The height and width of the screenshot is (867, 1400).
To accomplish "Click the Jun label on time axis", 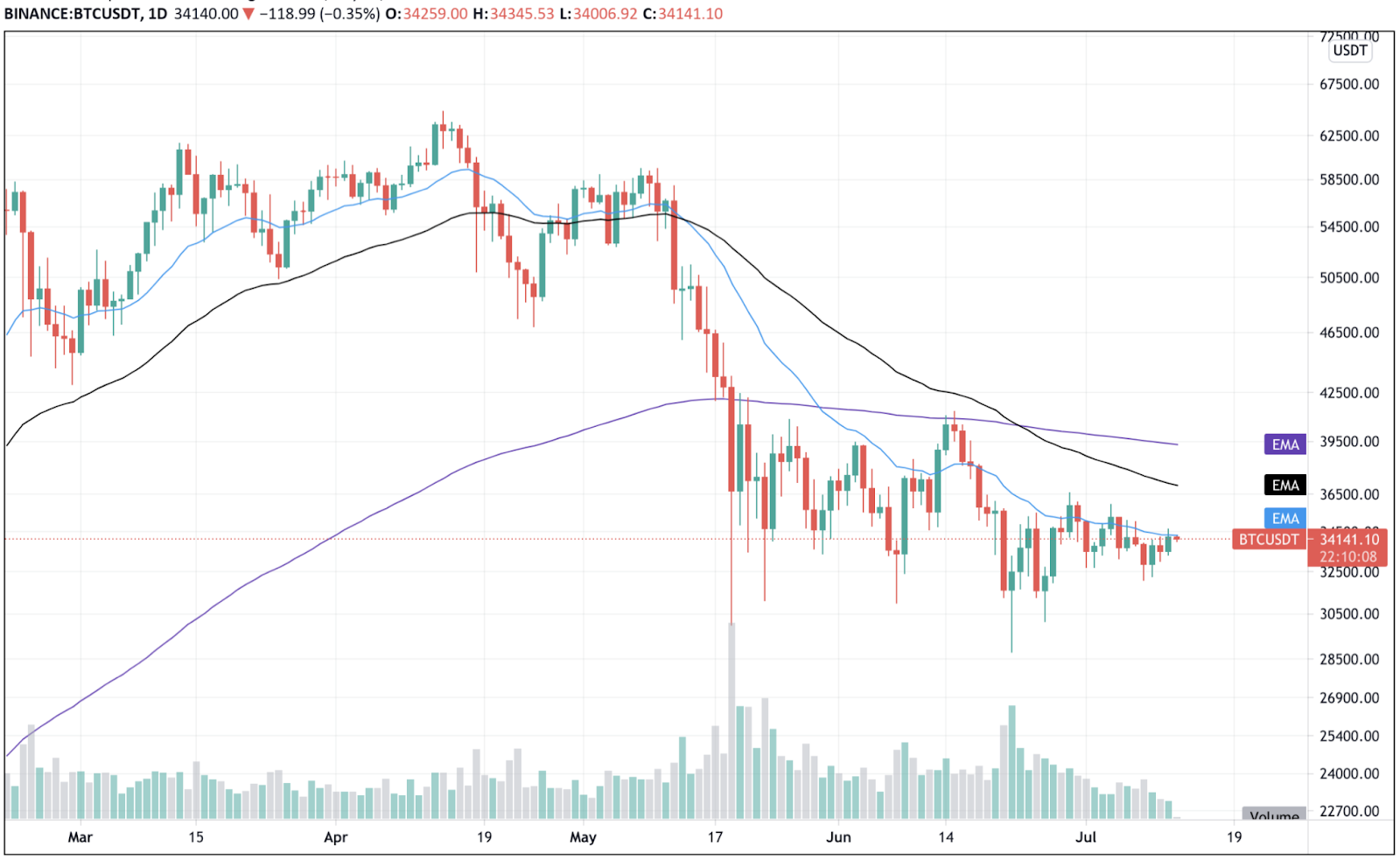I will (x=838, y=837).
